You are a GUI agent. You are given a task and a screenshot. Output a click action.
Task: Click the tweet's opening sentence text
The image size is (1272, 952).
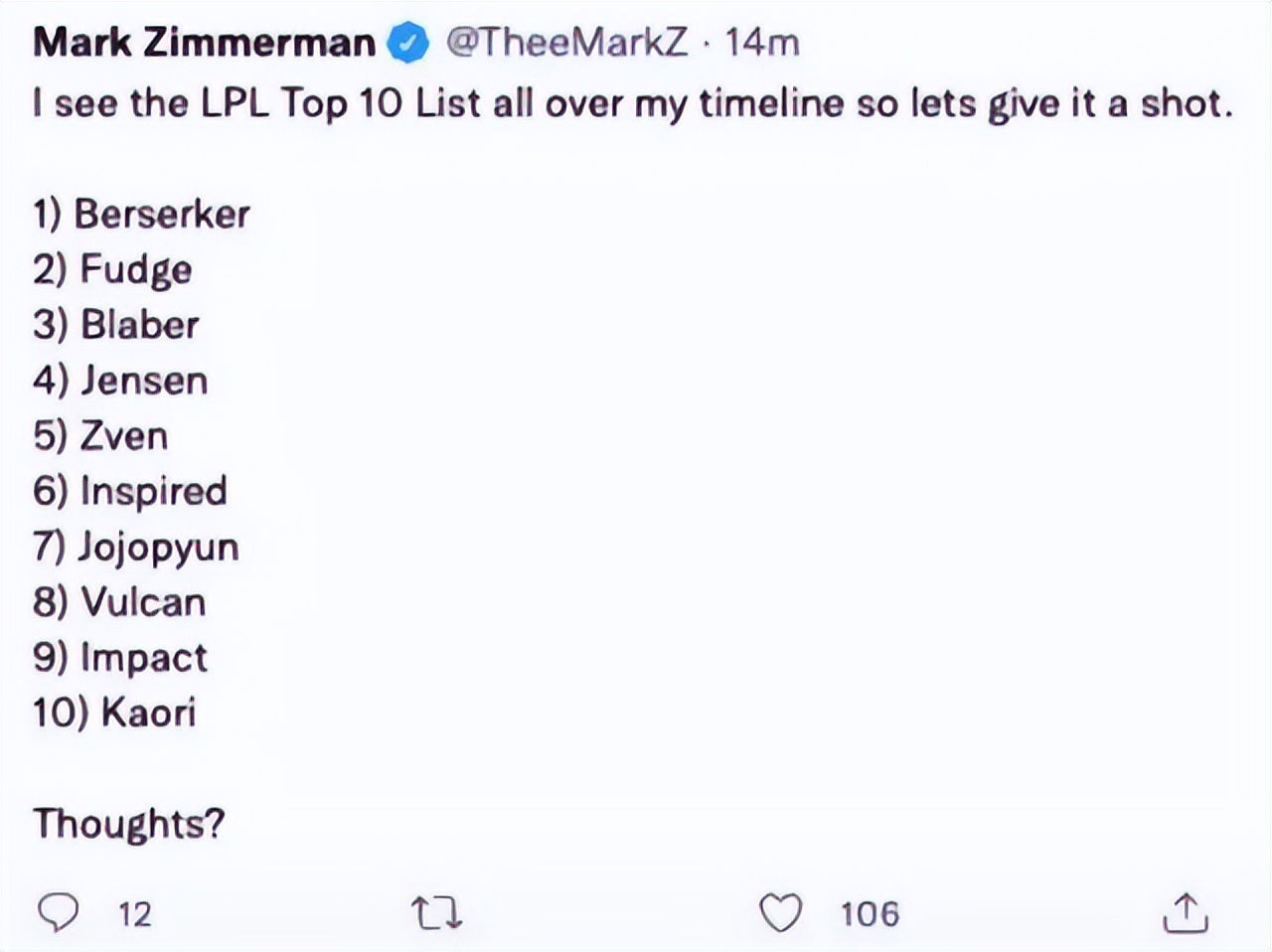[x=632, y=103]
